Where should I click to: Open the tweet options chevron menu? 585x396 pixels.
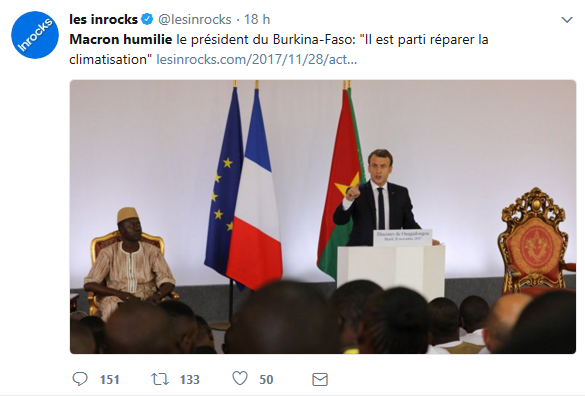pos(567,20)
